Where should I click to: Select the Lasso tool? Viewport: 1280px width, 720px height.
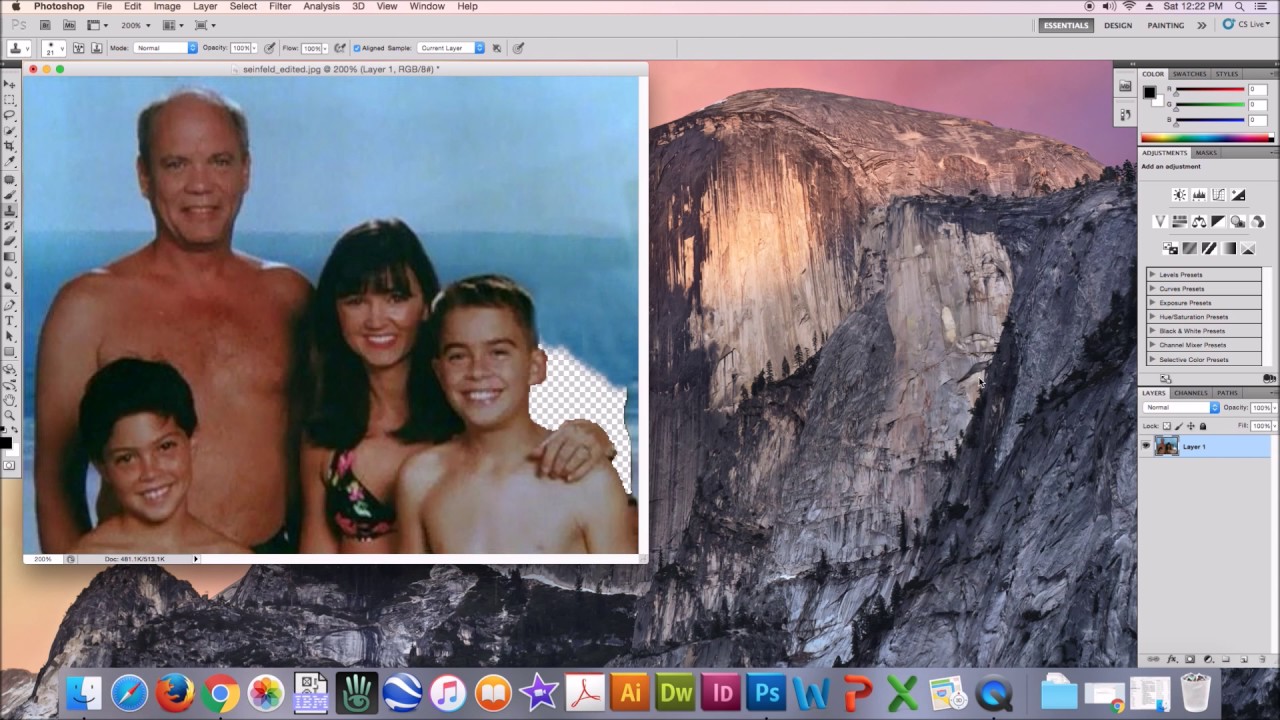pyautogui.click(x=10, y=115)
